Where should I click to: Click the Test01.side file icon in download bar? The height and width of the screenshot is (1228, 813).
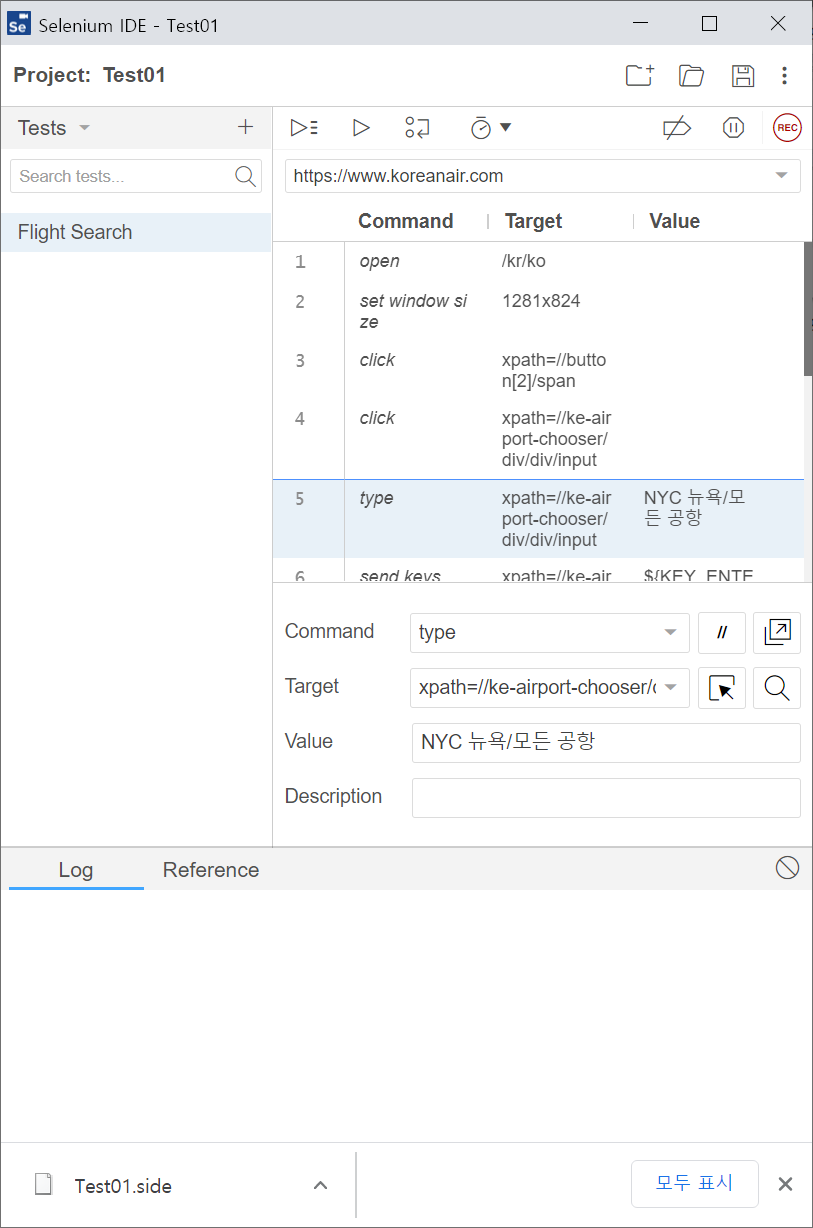click(43, 1185)
